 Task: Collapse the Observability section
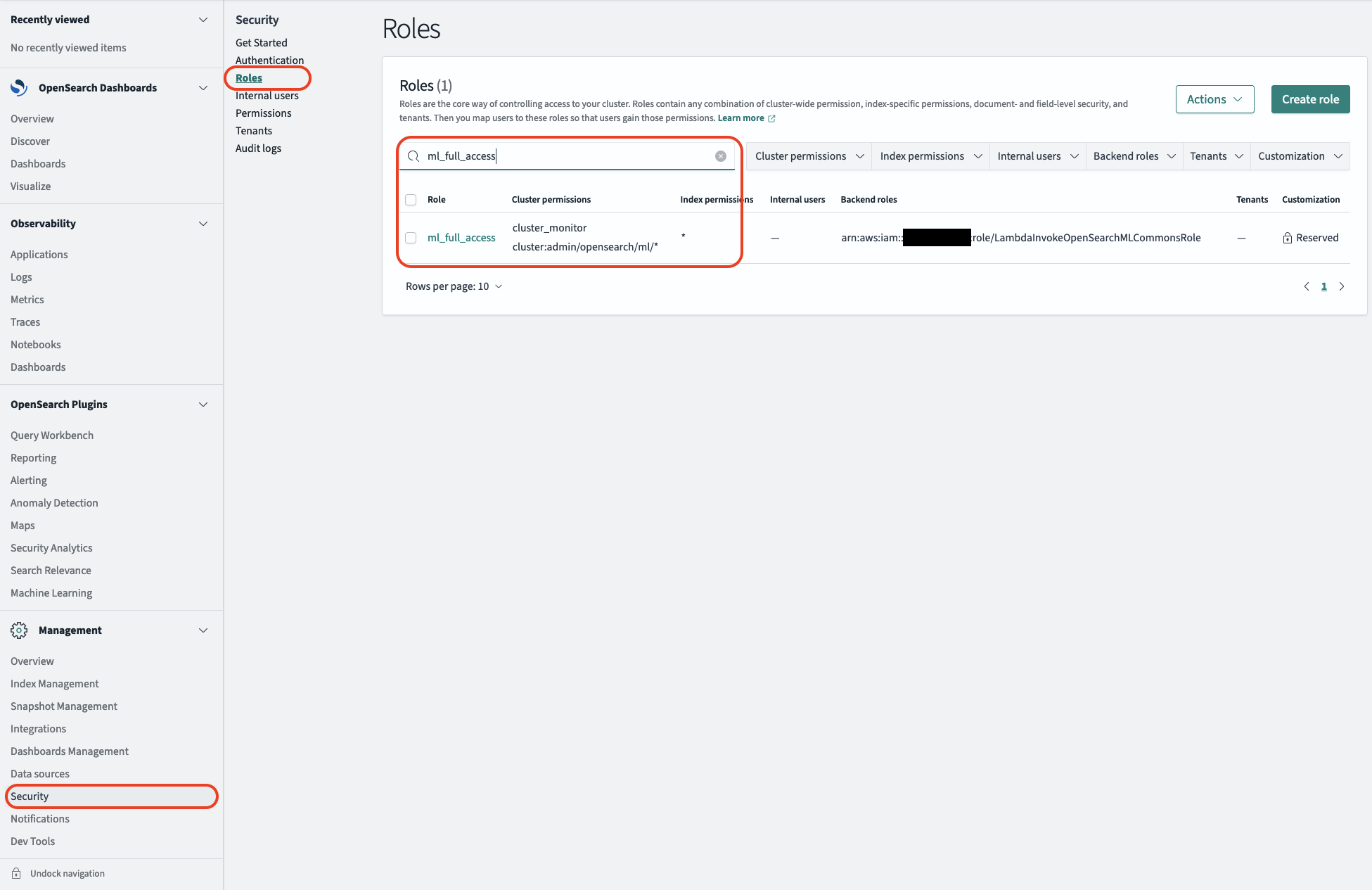click(x=203, y=224)
